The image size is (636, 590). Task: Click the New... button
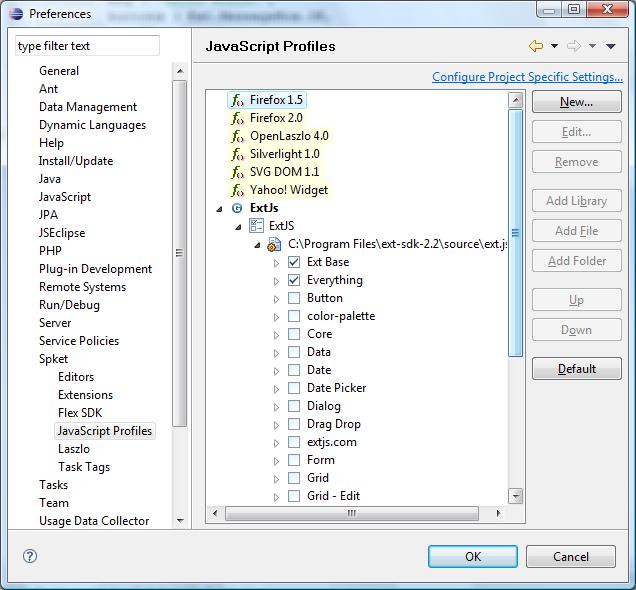coord(576,102)
